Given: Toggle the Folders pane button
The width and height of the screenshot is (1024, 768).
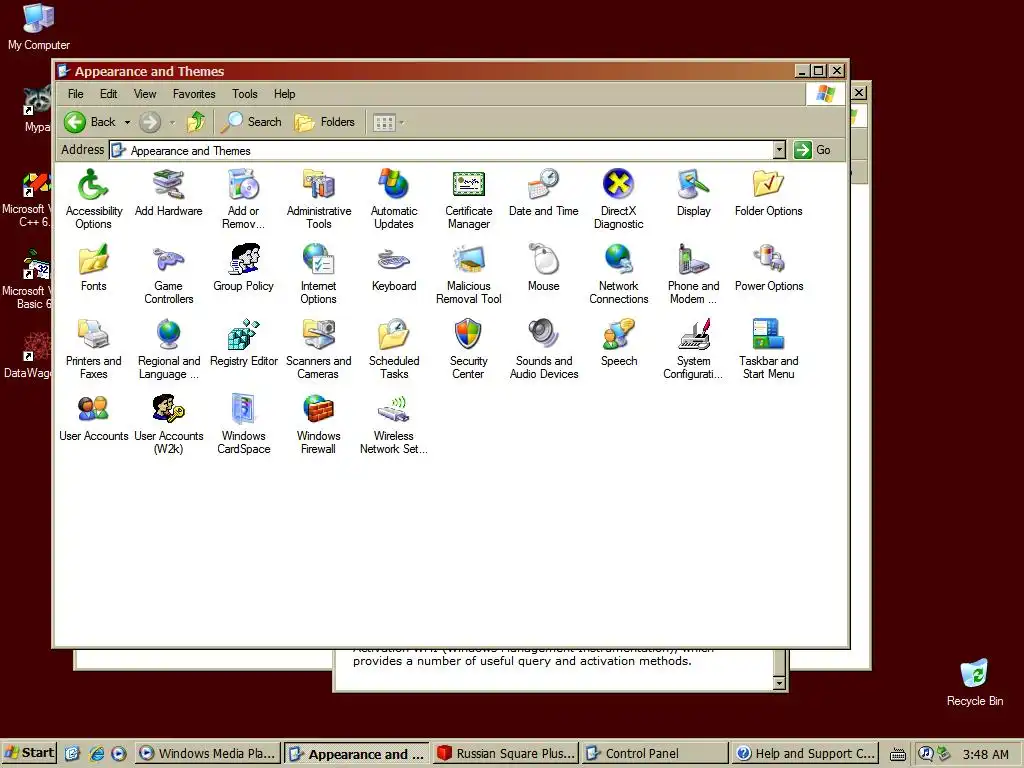Looking at the screenshot, I should click(325, 122).
